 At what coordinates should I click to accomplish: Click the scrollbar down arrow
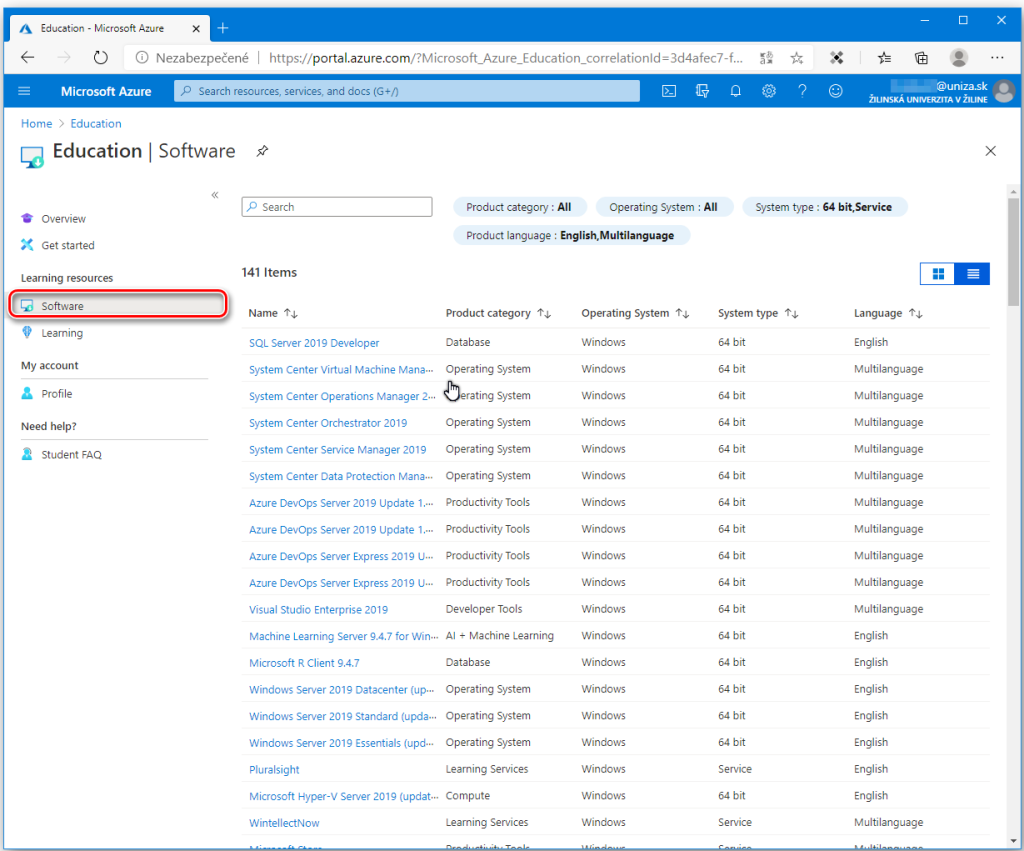point(1013,841)
